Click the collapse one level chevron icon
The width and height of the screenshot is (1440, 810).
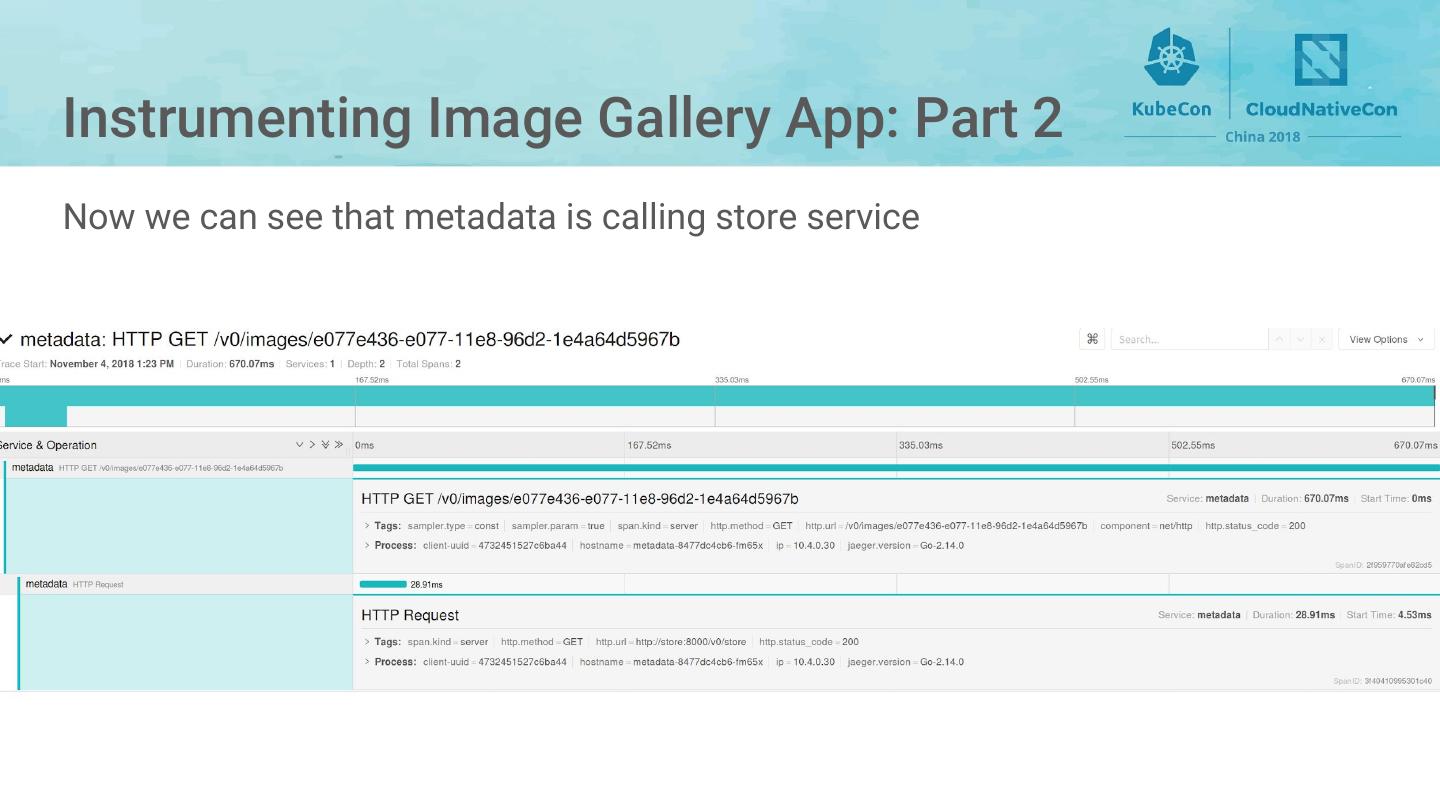click(x=312, y=445)
